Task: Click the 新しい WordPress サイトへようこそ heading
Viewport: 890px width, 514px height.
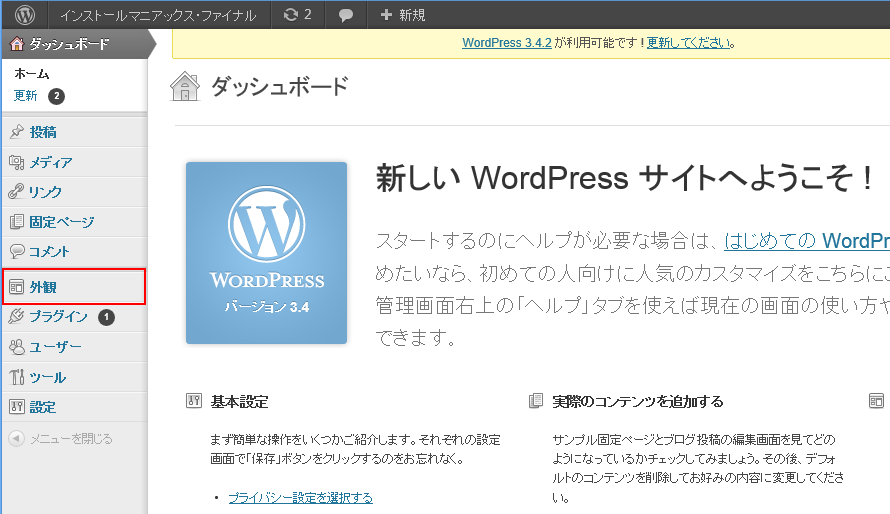Action: coord(624,178)
